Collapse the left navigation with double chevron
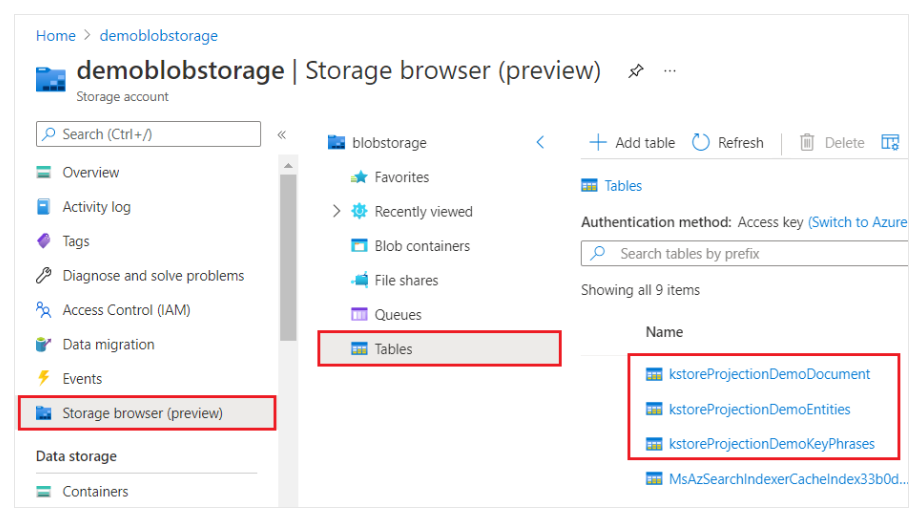919x515 pixels. 282,135
